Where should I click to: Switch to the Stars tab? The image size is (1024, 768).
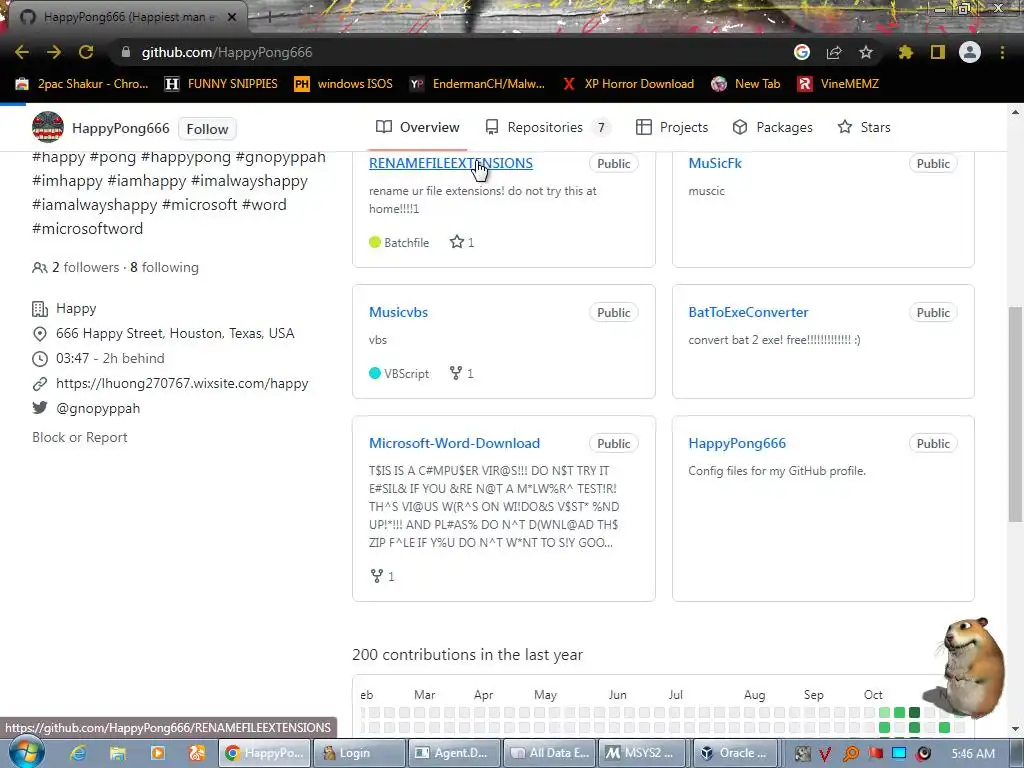pos(864,127)
